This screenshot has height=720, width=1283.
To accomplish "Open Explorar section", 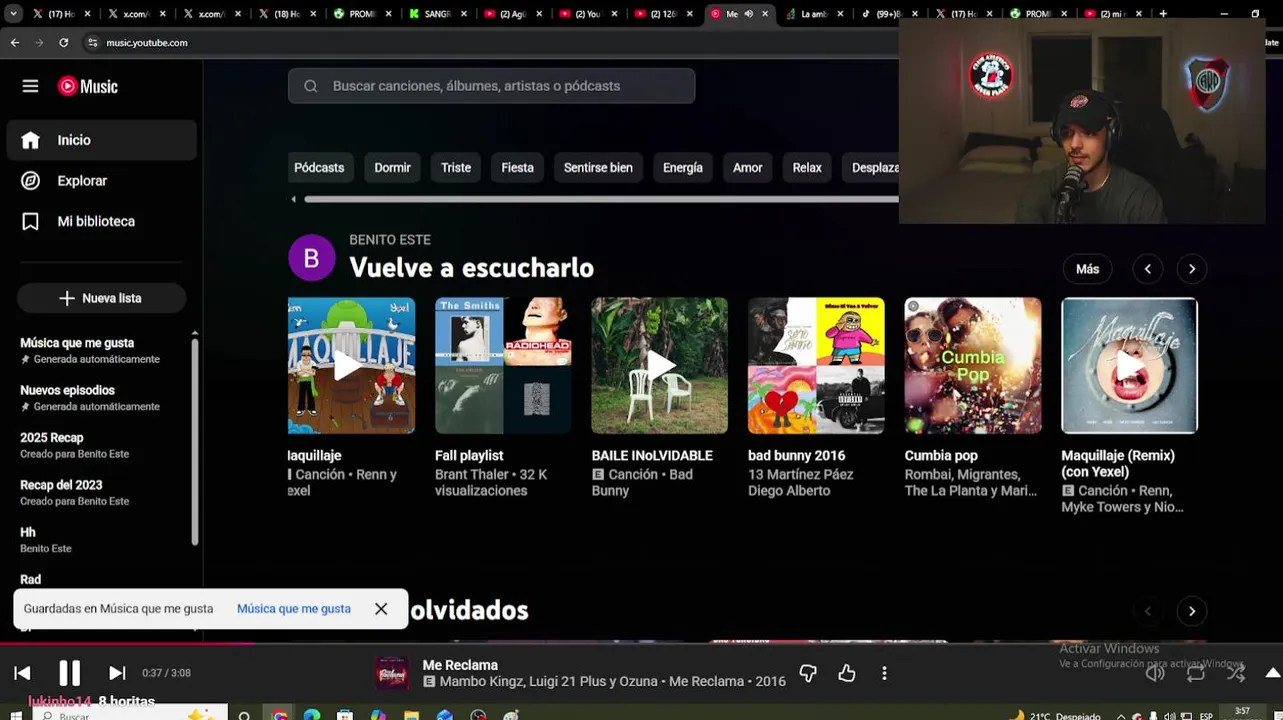I will coord(101,181).
